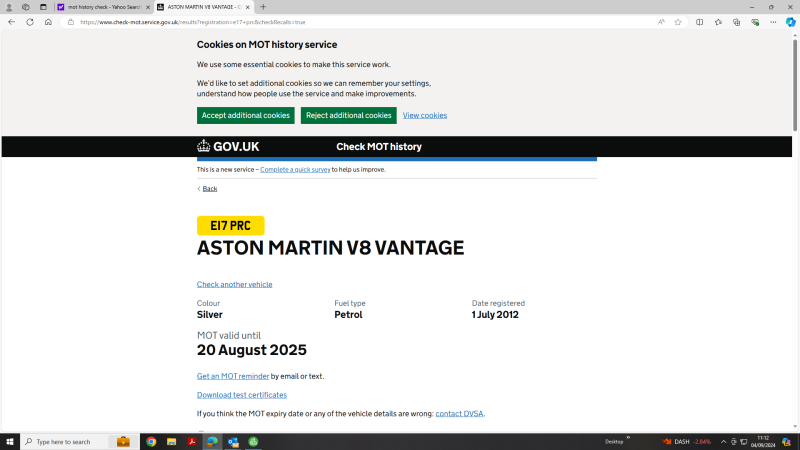Go to browser home page
The image size is (800, 450).
click(x=48, y=22)
